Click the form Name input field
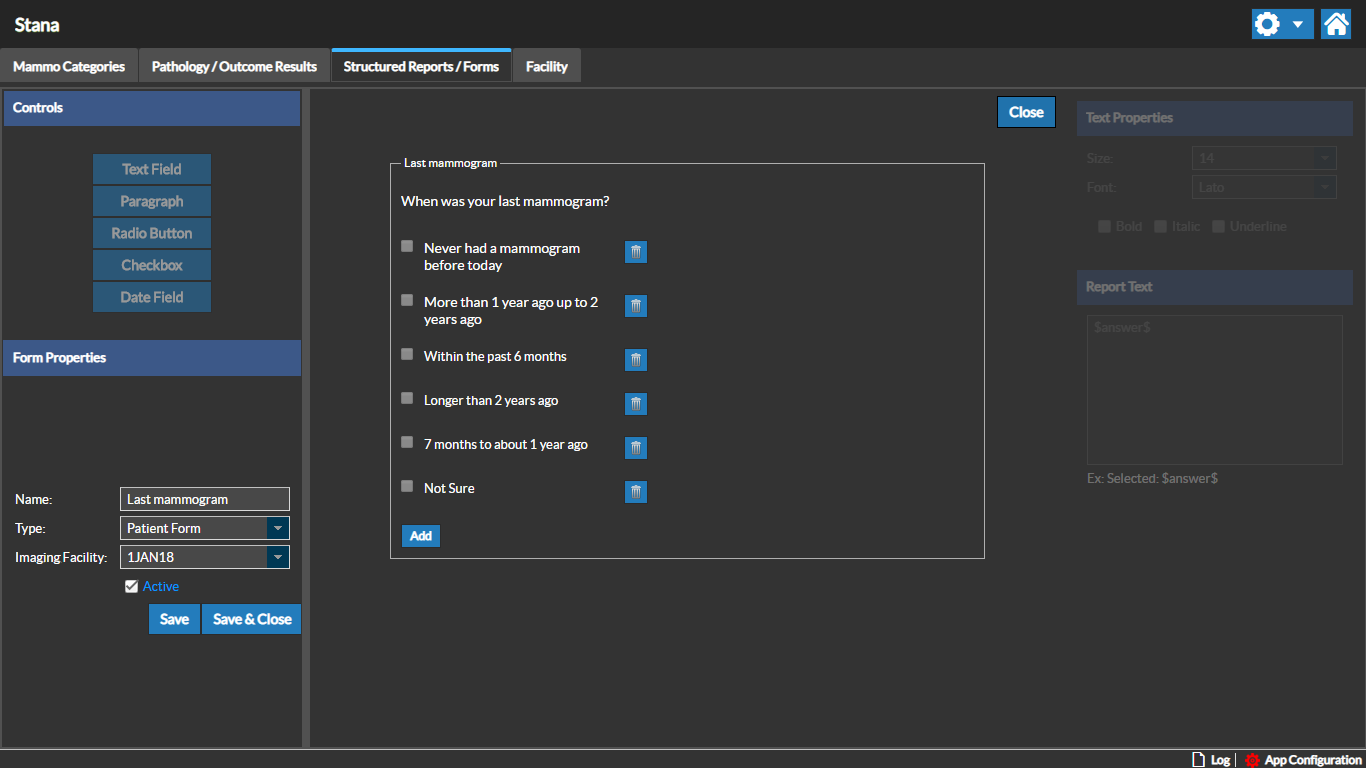 tap(204, 499)
